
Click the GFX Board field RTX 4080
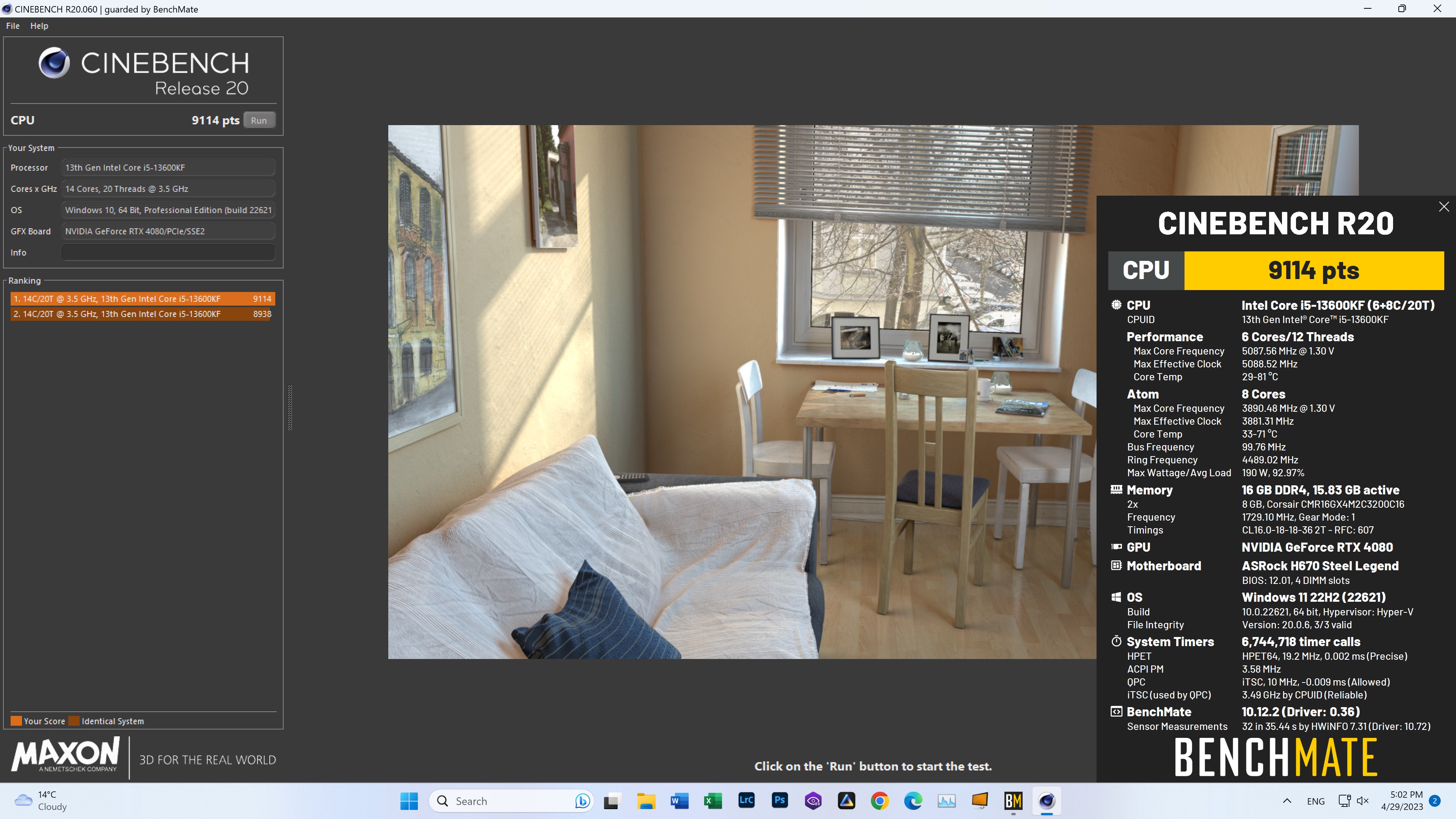click(x=168, y=231)
